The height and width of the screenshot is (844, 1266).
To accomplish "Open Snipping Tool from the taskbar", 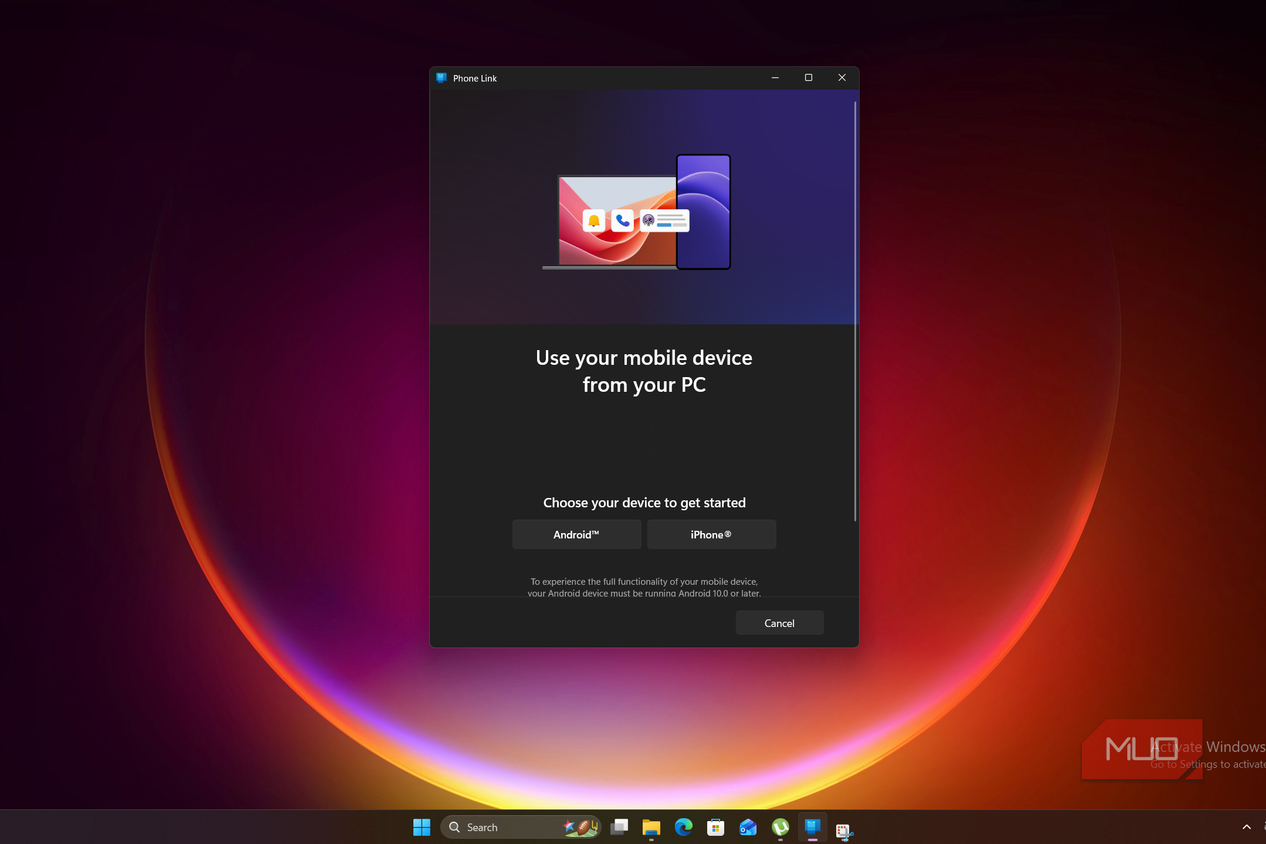I will (844, 829).
